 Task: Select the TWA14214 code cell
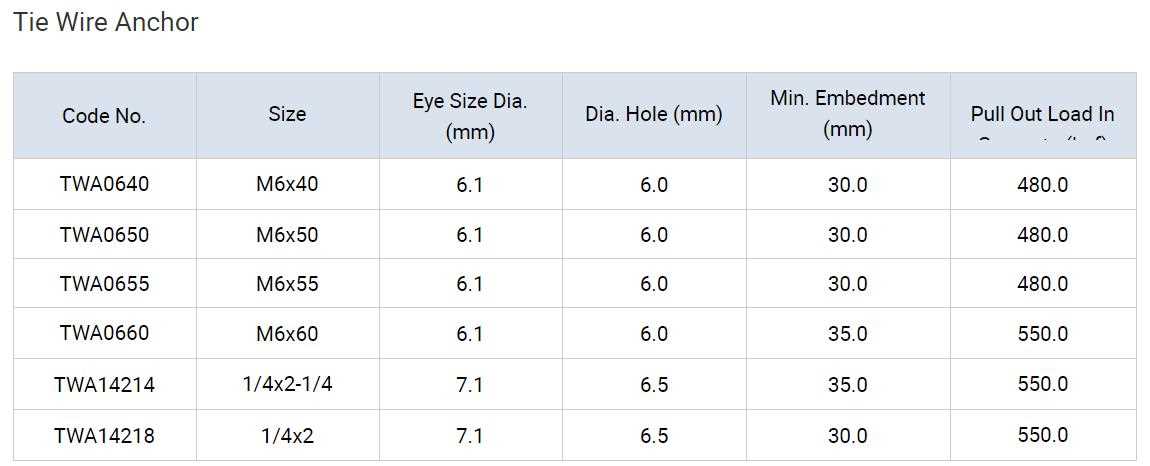(104, 384)
